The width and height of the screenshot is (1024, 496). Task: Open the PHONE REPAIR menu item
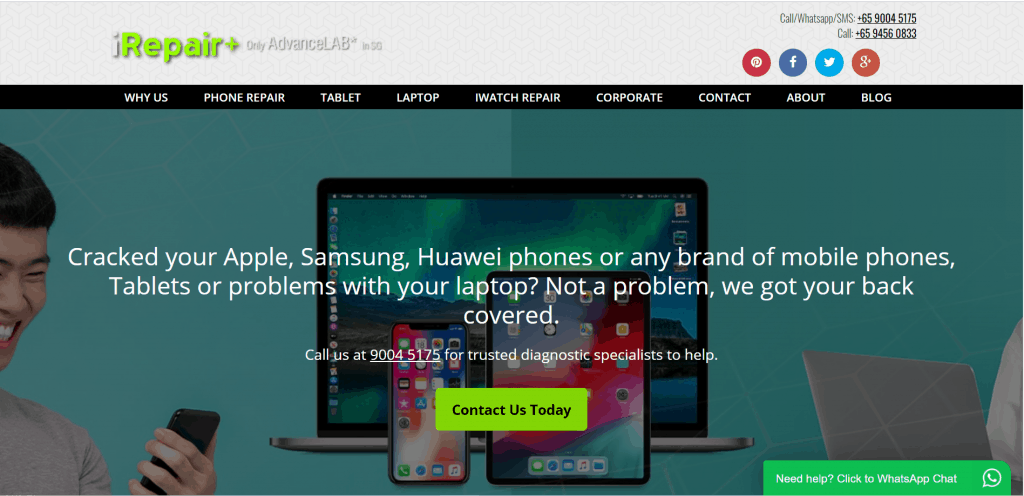[x=244, y=98]
